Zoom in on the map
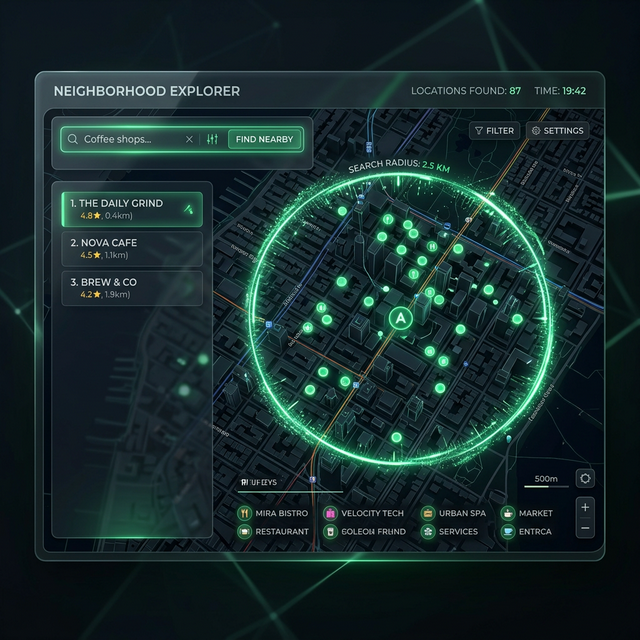Viewport: 640px width, 640px height. pos(585,507)
